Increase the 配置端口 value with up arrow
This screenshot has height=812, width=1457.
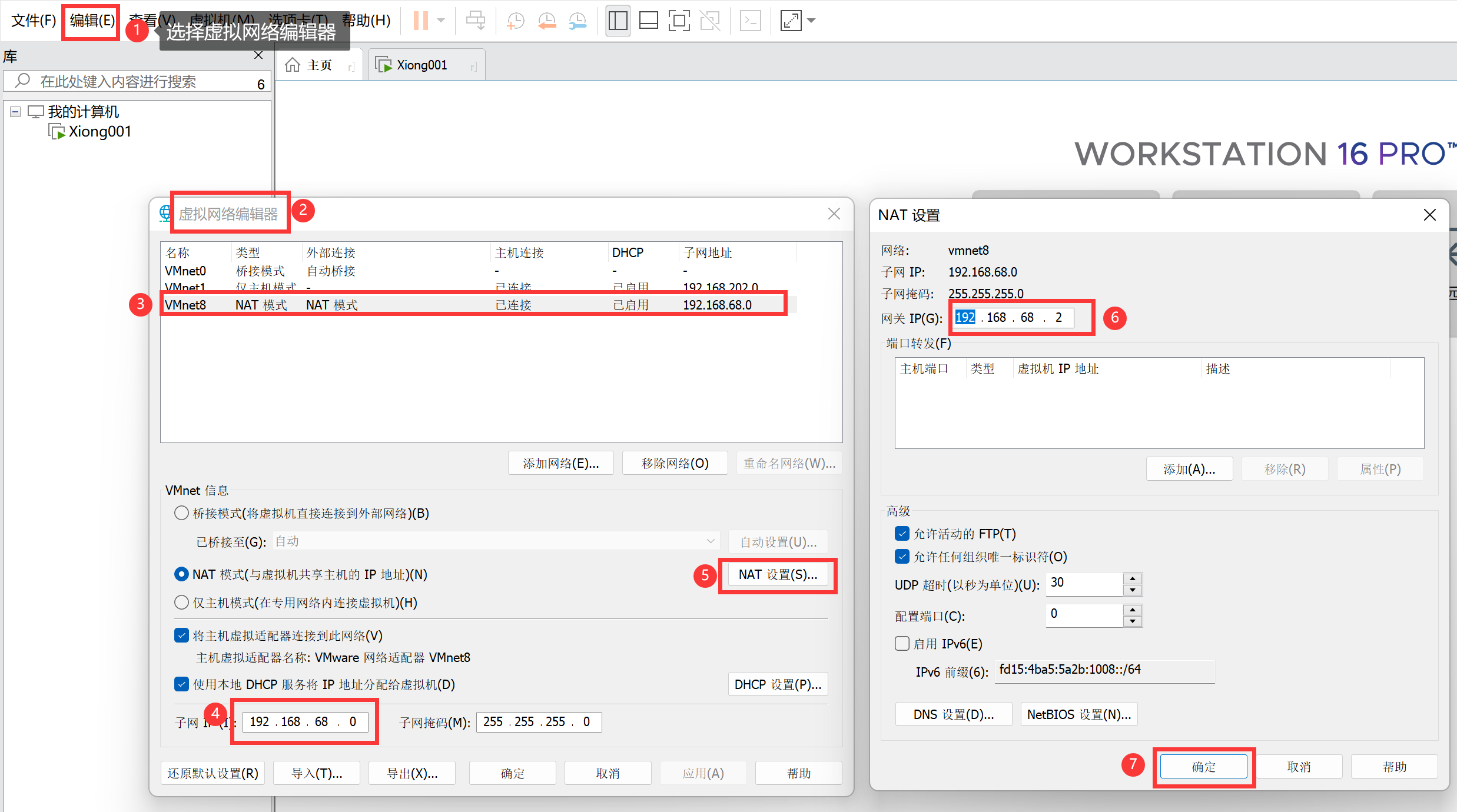coord(1132,610)
